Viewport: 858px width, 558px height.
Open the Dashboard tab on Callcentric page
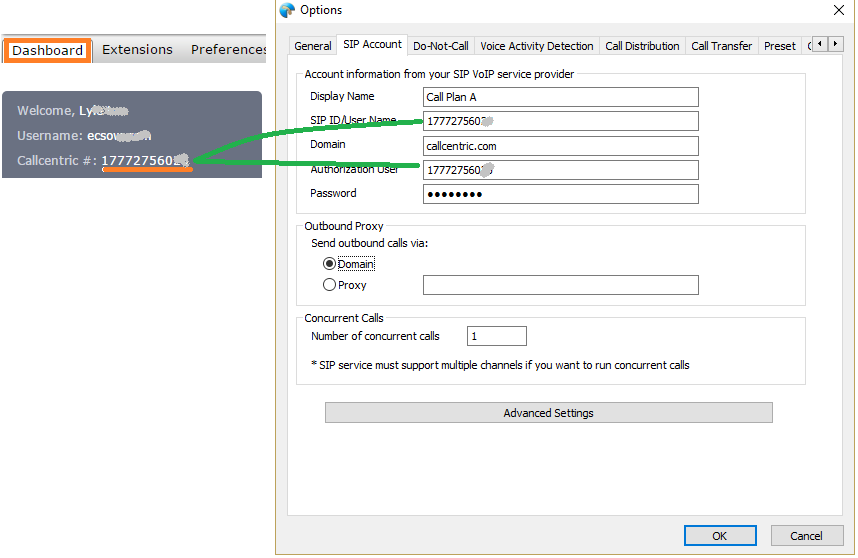point(48,50)
